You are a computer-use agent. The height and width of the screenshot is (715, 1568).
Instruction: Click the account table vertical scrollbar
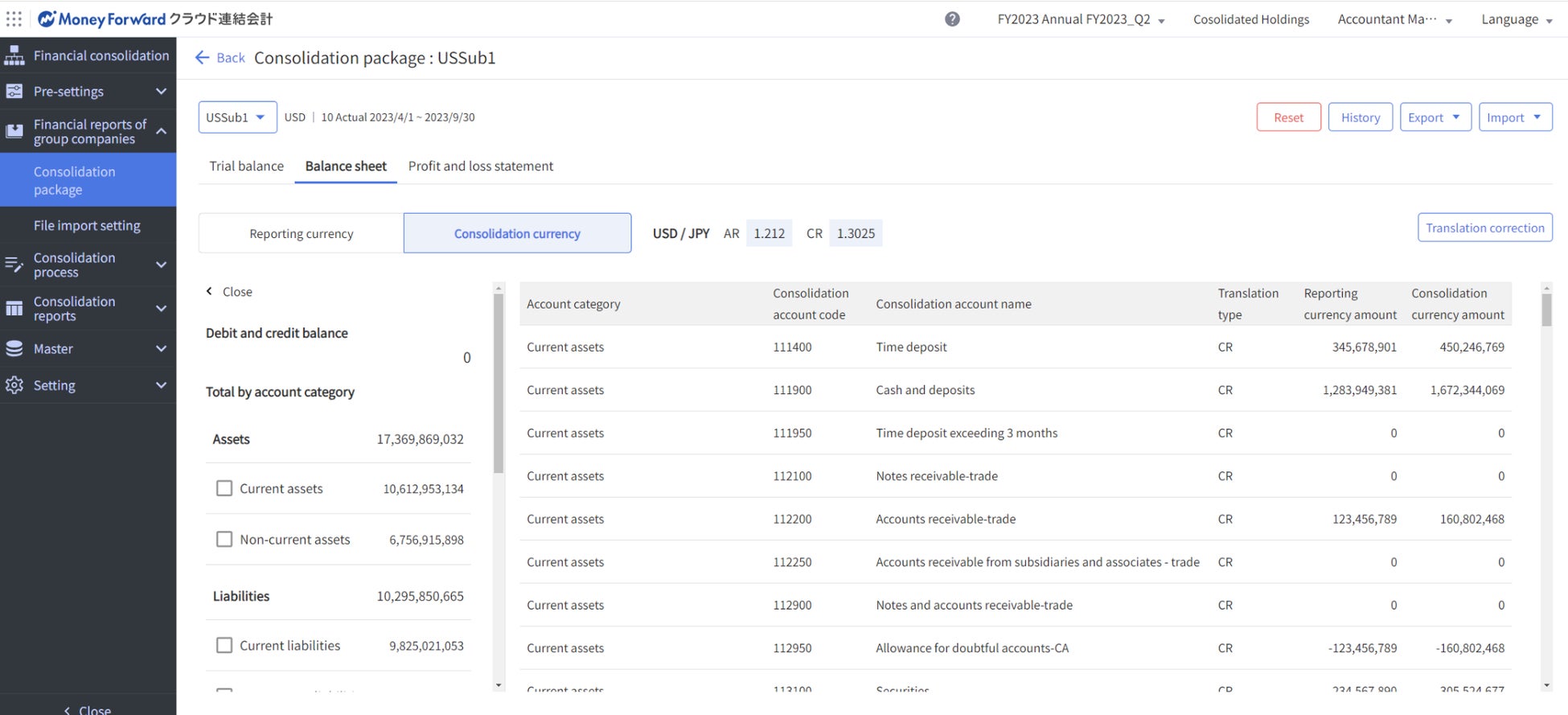(1546, 310)
